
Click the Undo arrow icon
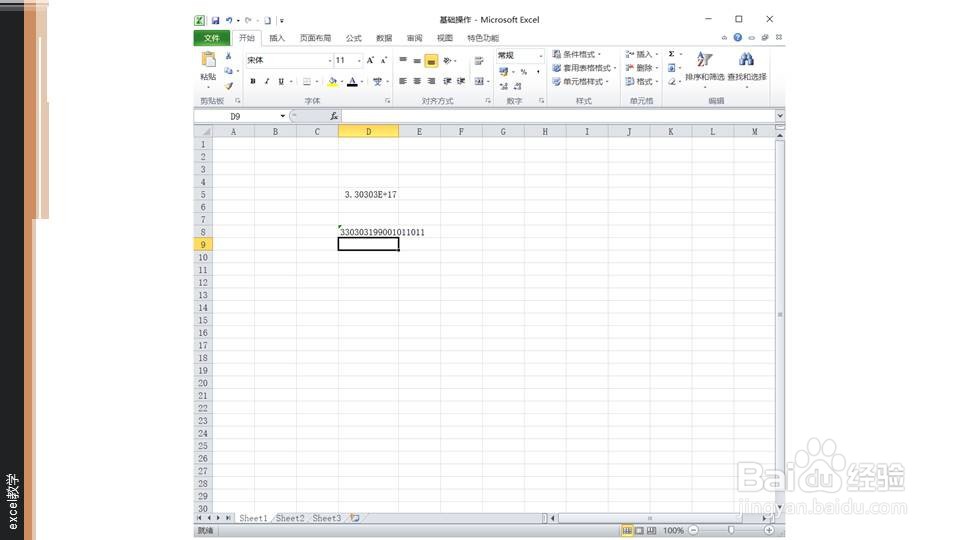point(229,20)
